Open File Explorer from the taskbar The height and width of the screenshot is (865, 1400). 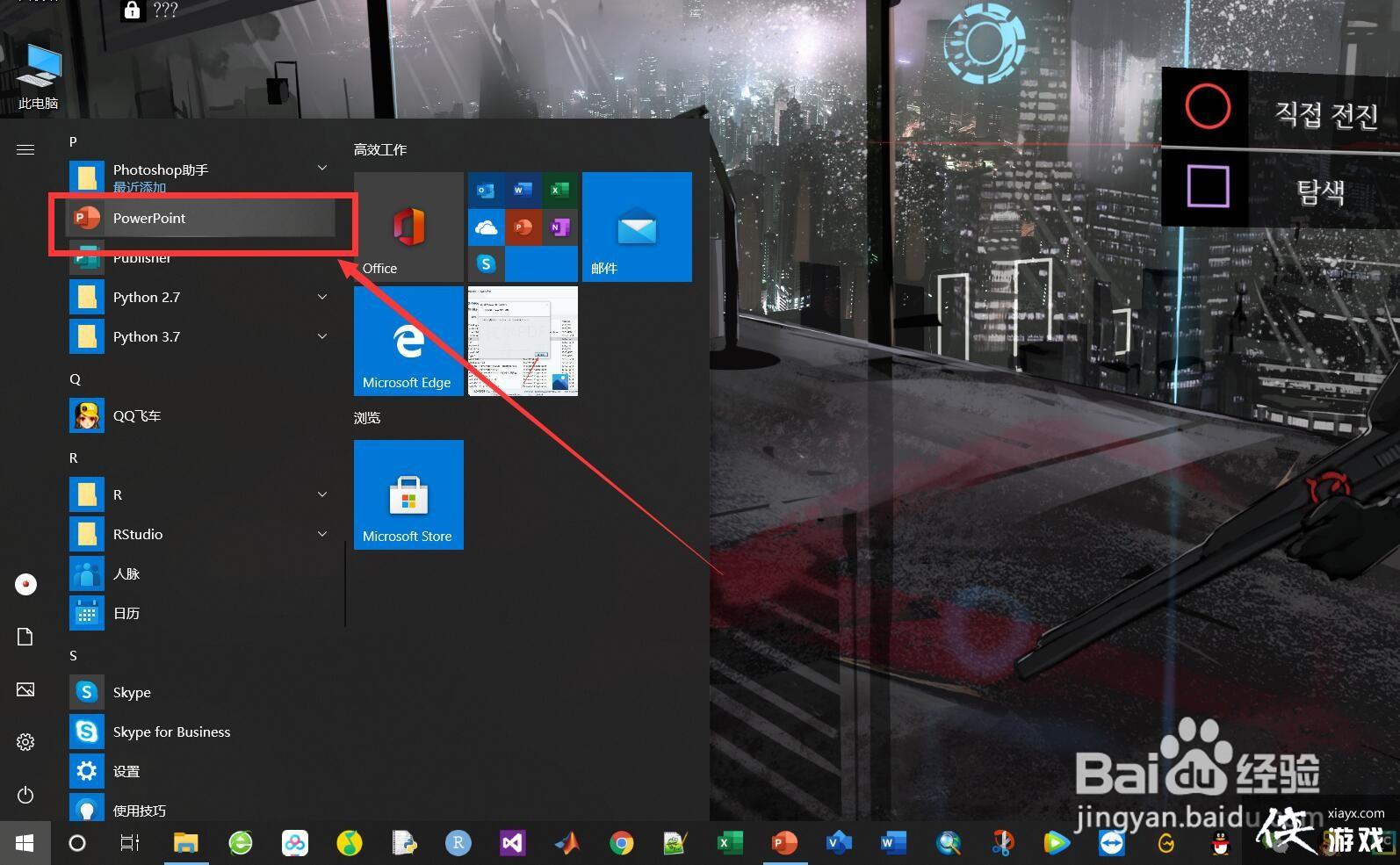tap(185, 843)
